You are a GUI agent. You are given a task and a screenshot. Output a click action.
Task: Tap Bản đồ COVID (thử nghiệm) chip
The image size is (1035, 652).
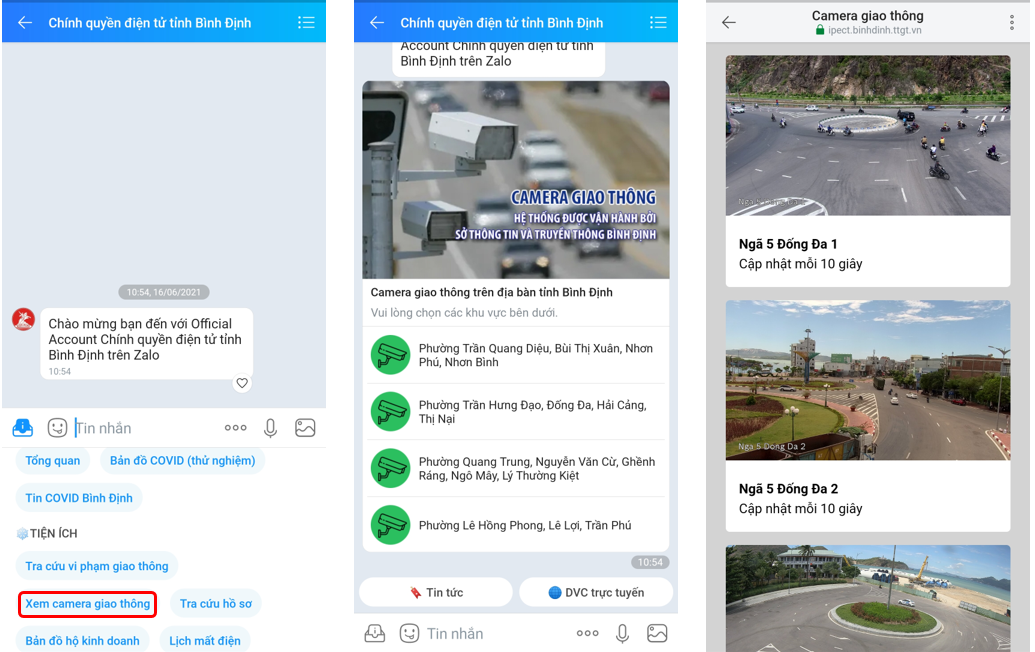pyautogui.click(x=182, y=461)
